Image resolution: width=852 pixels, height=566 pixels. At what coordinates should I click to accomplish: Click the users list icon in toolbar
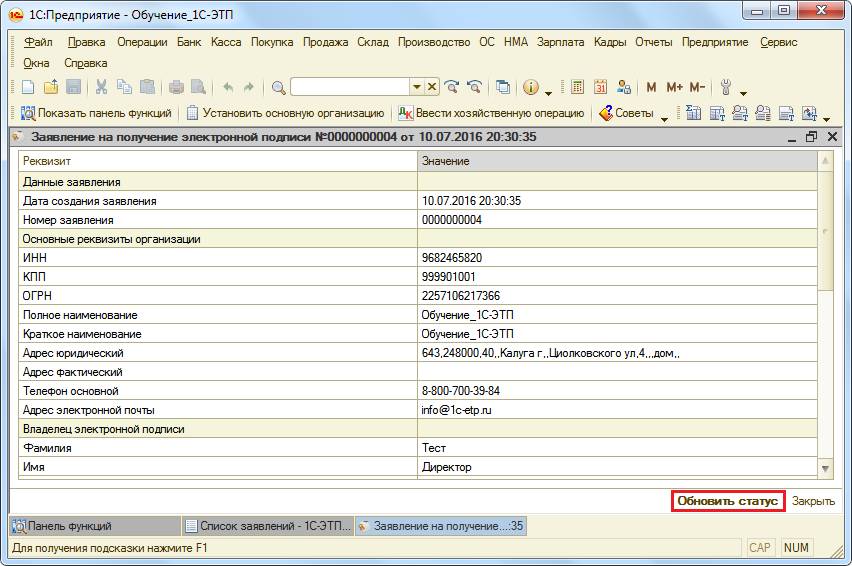coord(624,87)
